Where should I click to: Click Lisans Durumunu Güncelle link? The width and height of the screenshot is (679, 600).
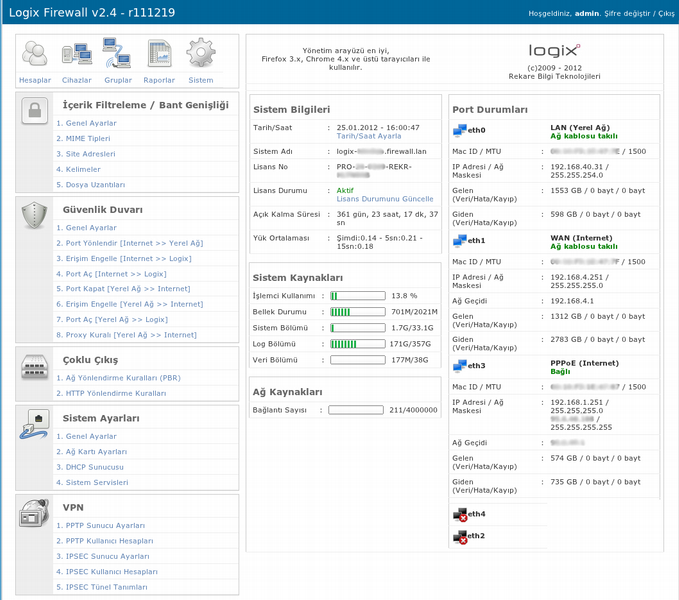(385, 199)
